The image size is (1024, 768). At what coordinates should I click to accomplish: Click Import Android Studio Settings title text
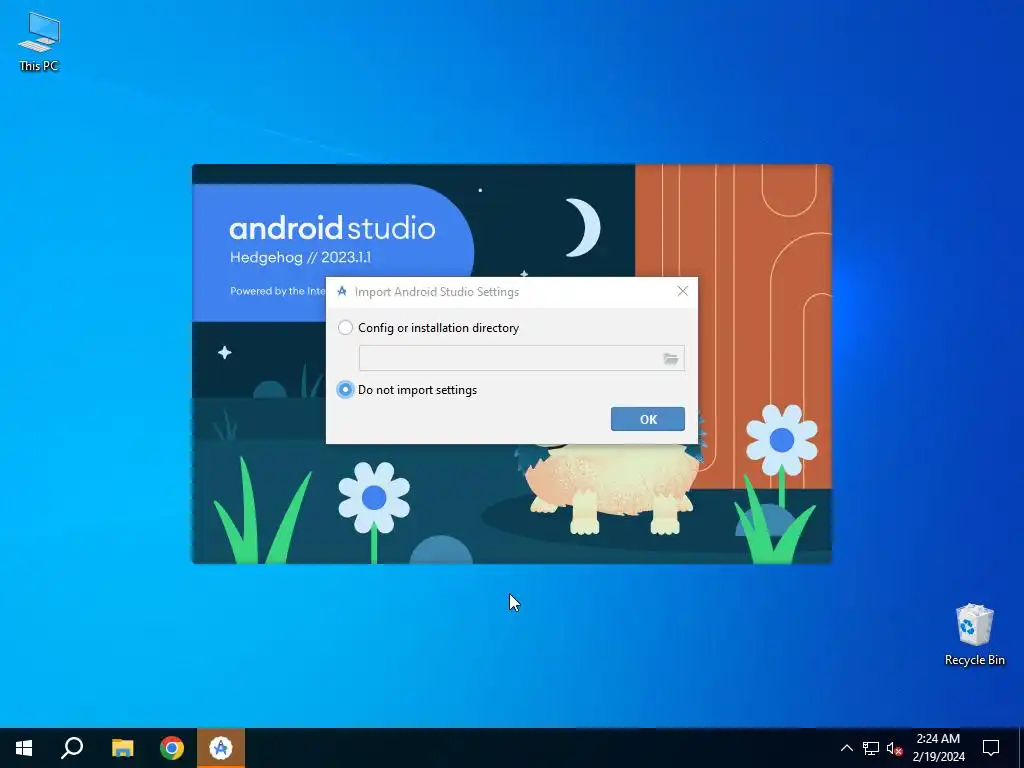437,292
